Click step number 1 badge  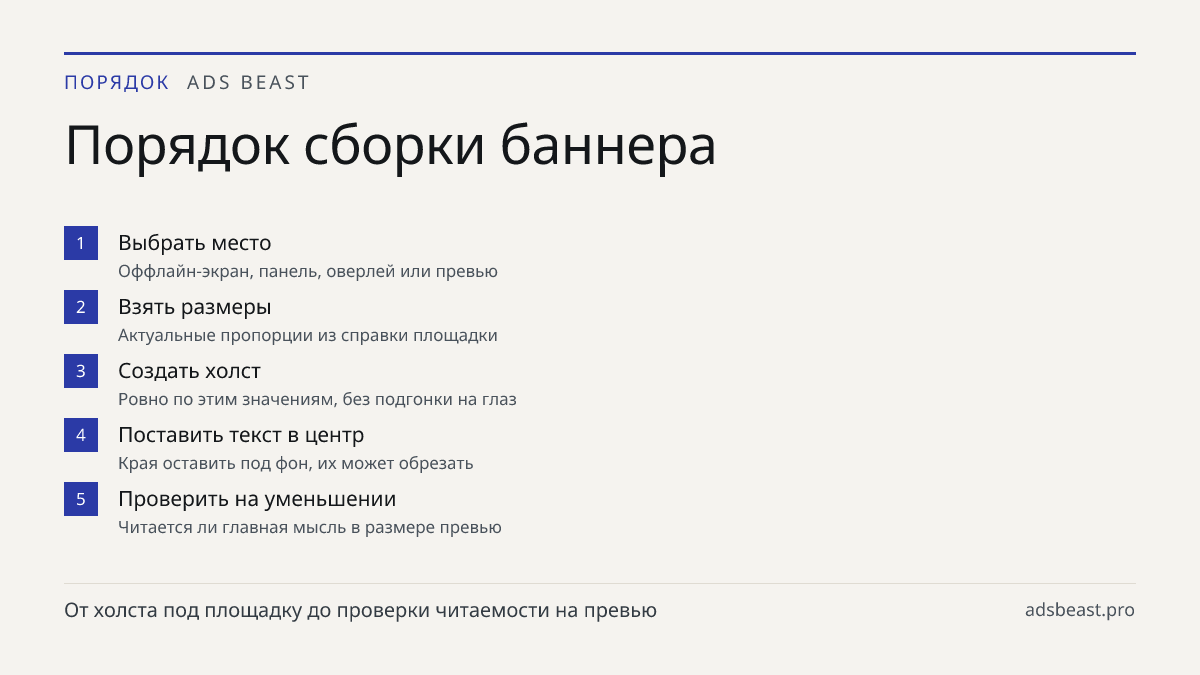click(81, 243)
